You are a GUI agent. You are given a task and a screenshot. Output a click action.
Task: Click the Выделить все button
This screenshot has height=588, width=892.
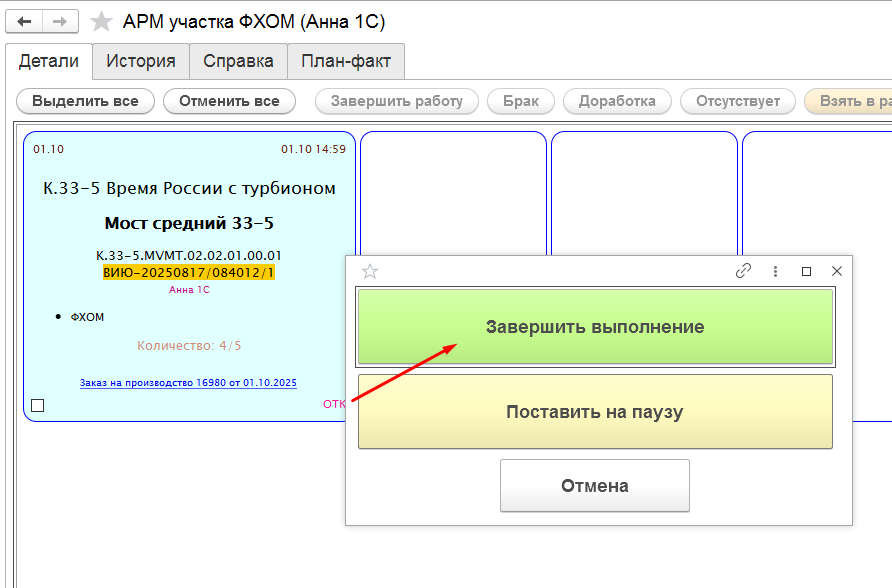(85, 101)
